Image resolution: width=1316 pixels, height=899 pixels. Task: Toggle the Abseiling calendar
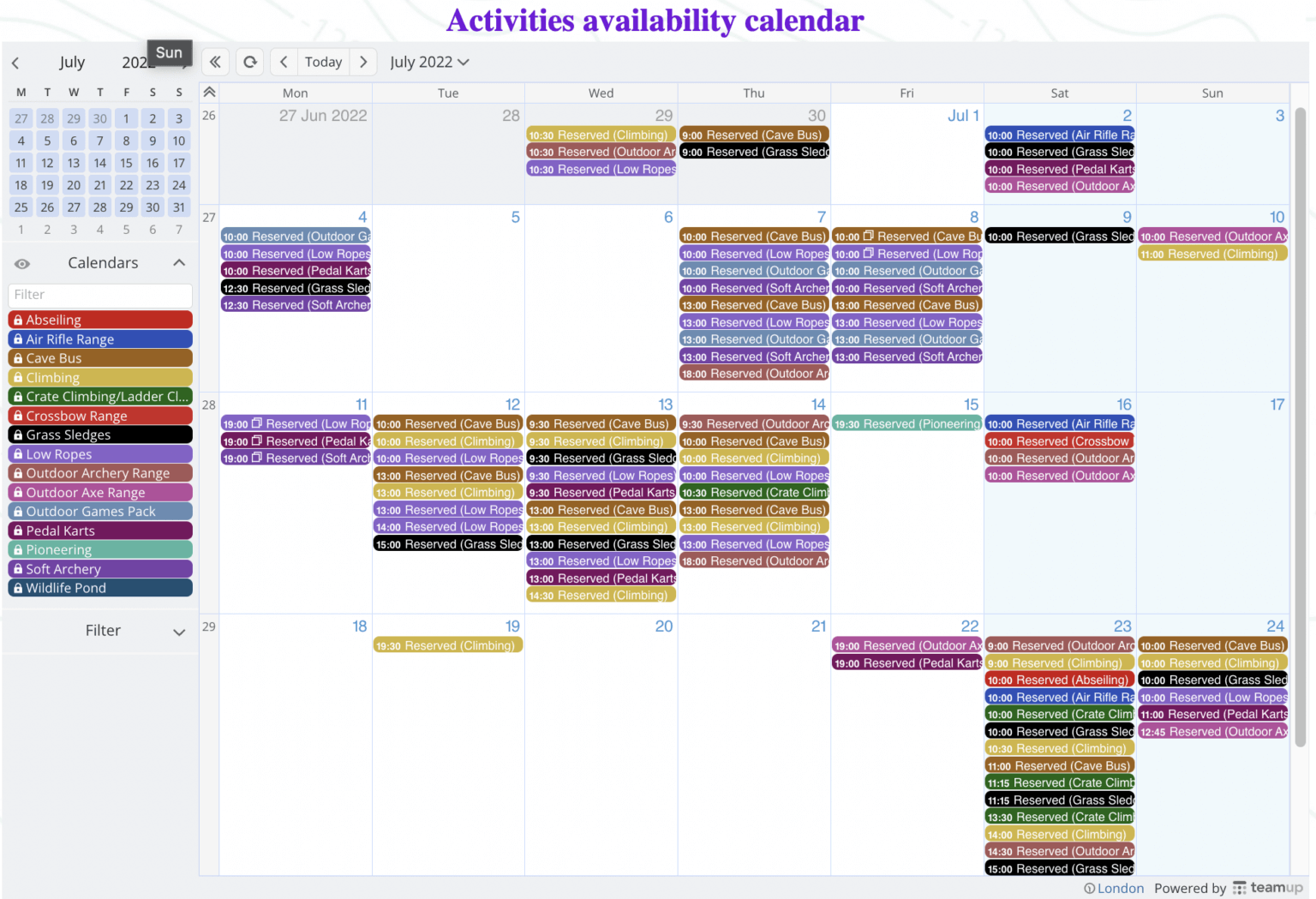[100, 320]
